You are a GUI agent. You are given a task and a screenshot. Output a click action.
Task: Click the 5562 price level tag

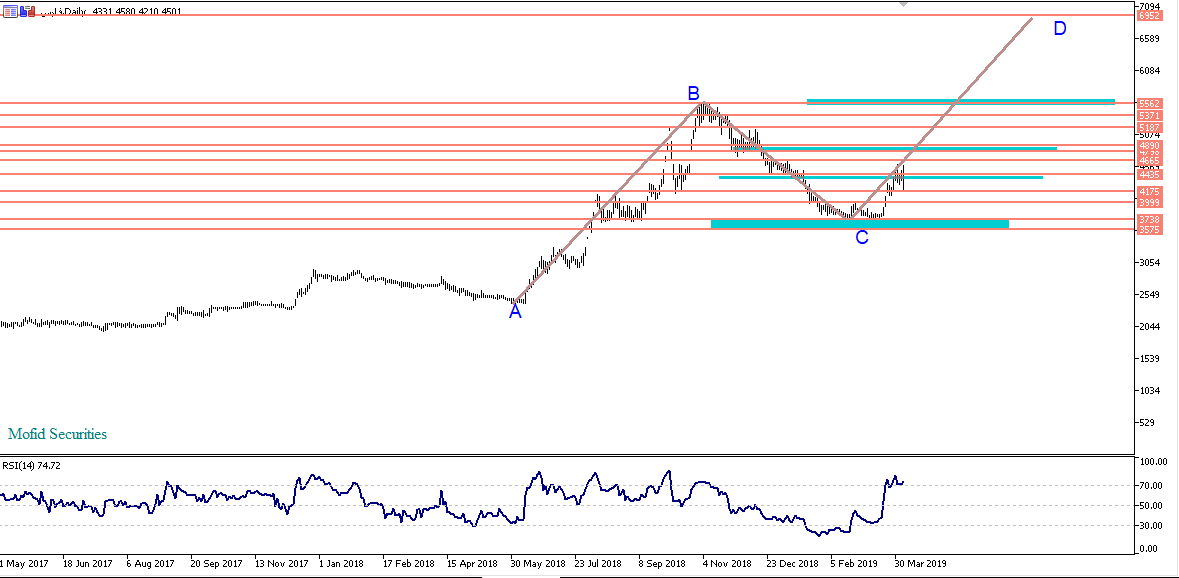pos(1149,104)
